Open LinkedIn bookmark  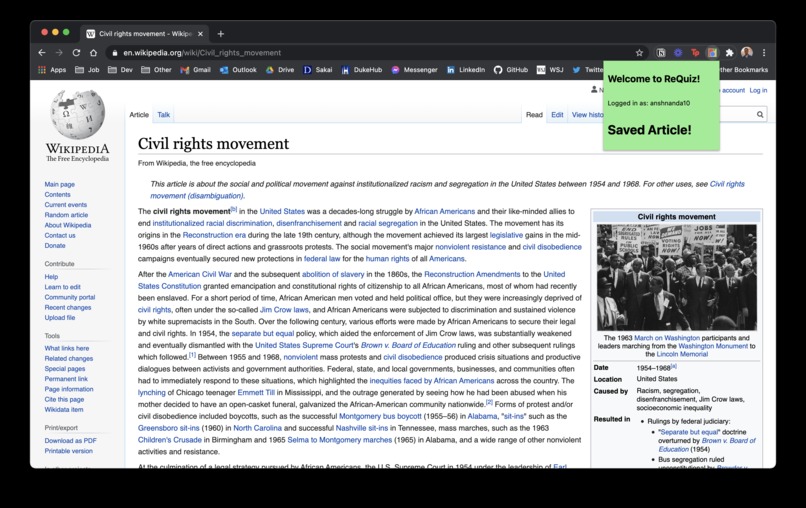pos(466,70)
